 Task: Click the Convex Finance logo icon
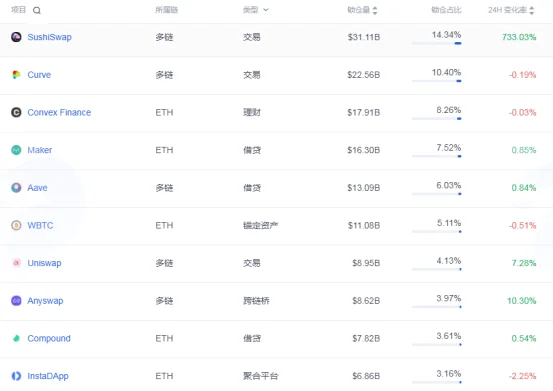click(x=16, y=112)
